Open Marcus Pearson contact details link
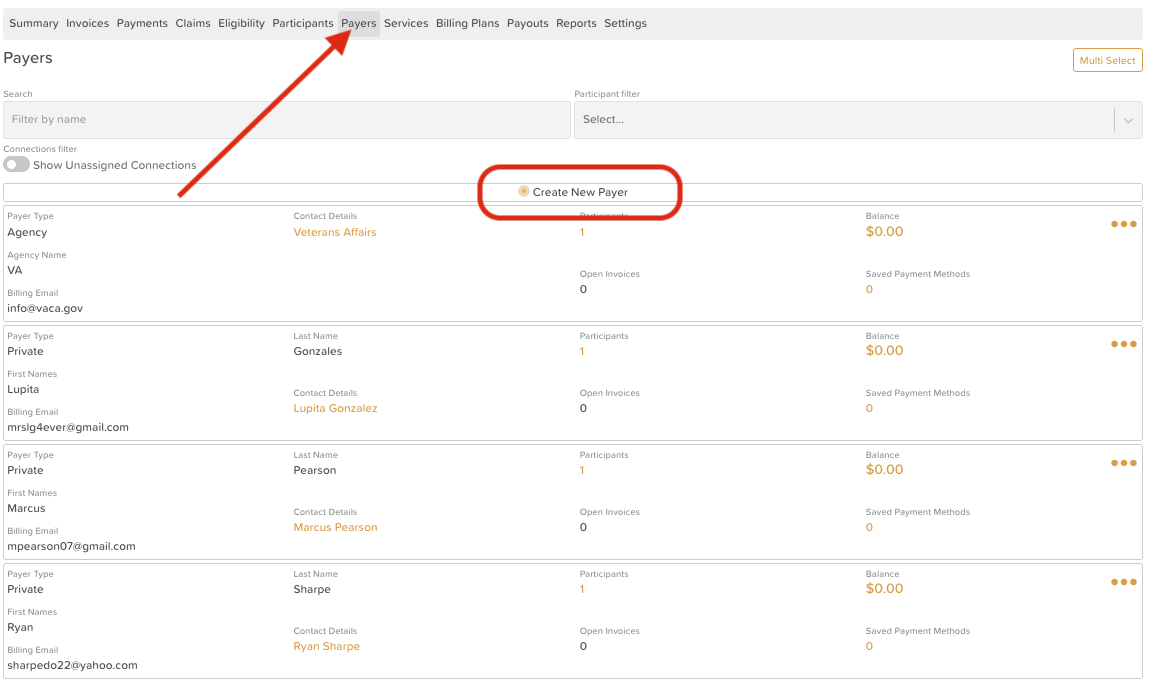Image resolution: width=1149 pixels, height=690 pixels. (335, 527)
